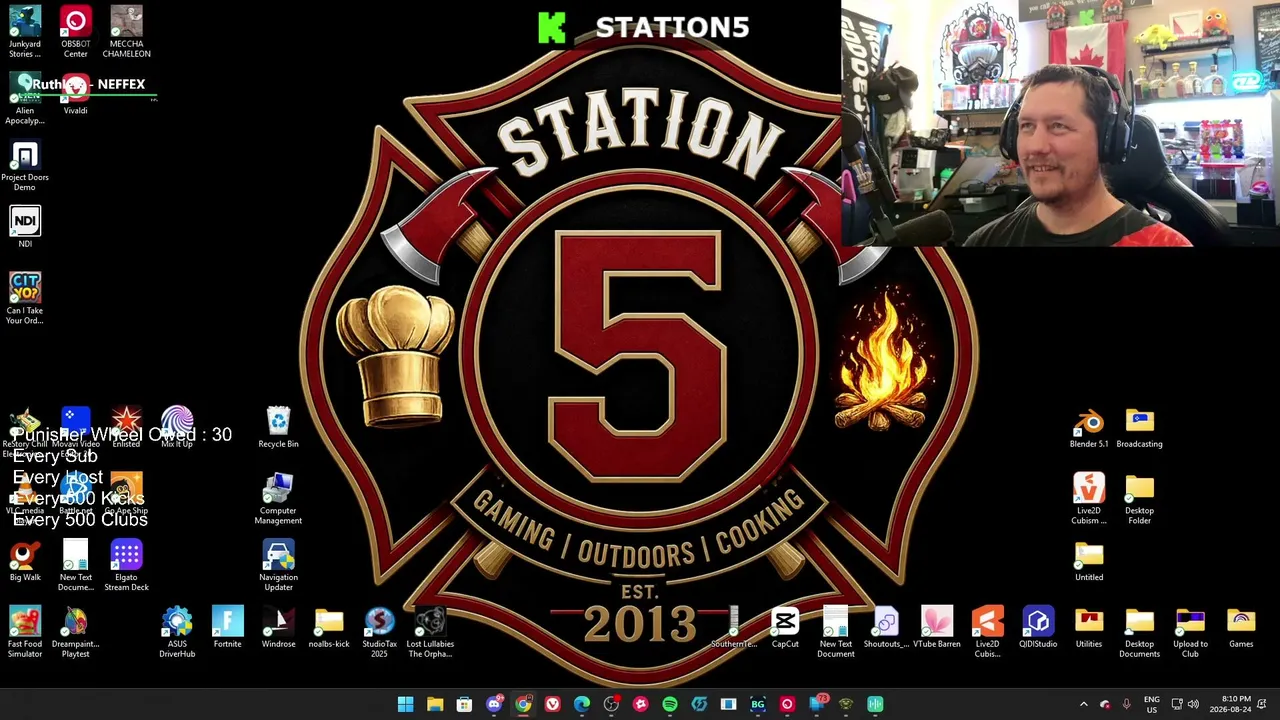Open the Desktop Documents folder
The height and width of the screenshot is (720, 1280).
tap(1139, 633)
